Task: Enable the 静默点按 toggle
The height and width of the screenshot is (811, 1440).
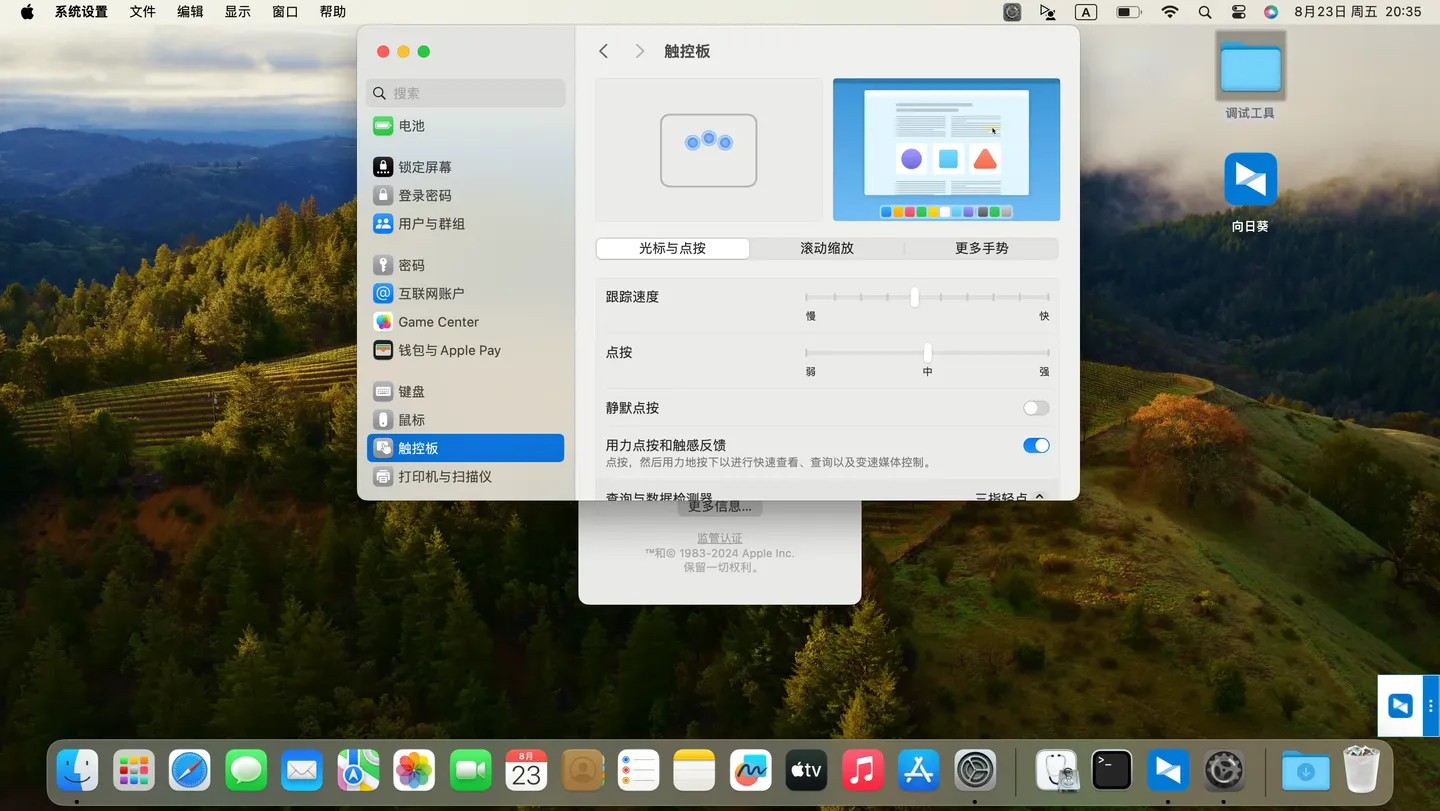Action: point(1035,407)
